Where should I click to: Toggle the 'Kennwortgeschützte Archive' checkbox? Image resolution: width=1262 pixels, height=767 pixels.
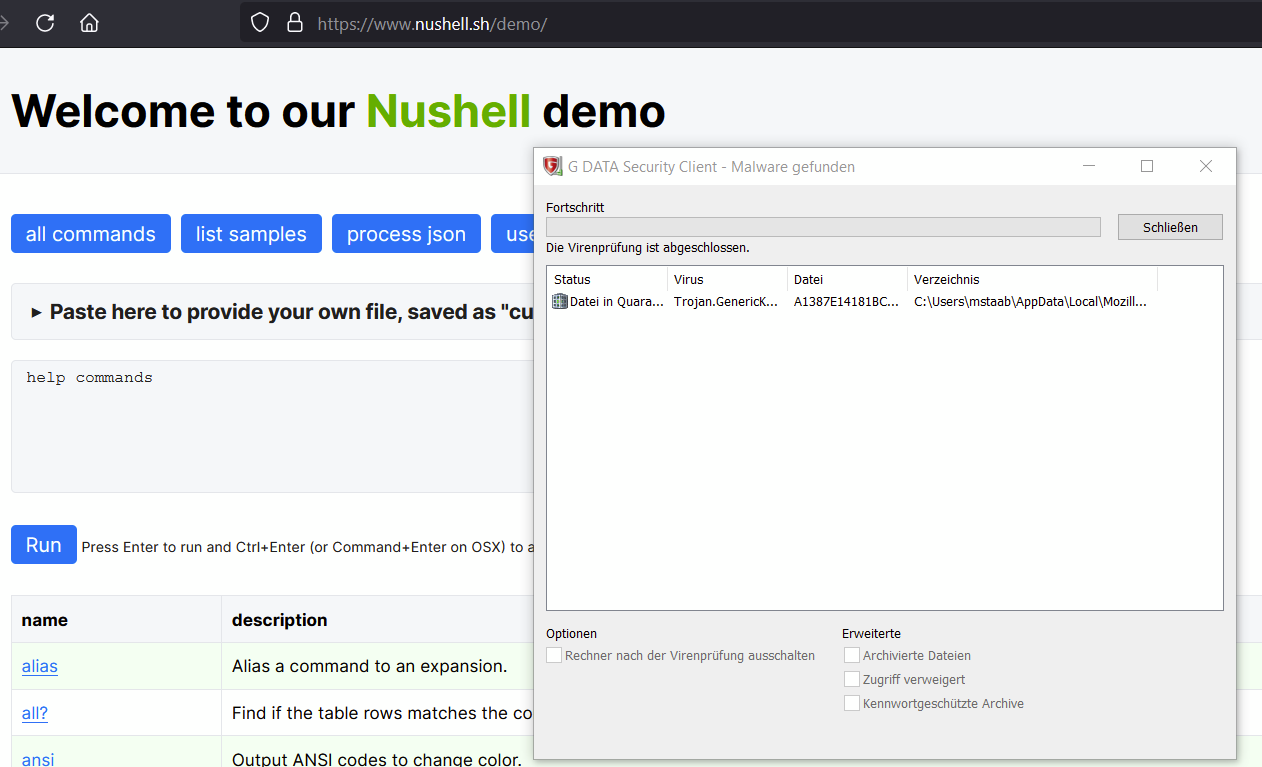tap(852, 704)
